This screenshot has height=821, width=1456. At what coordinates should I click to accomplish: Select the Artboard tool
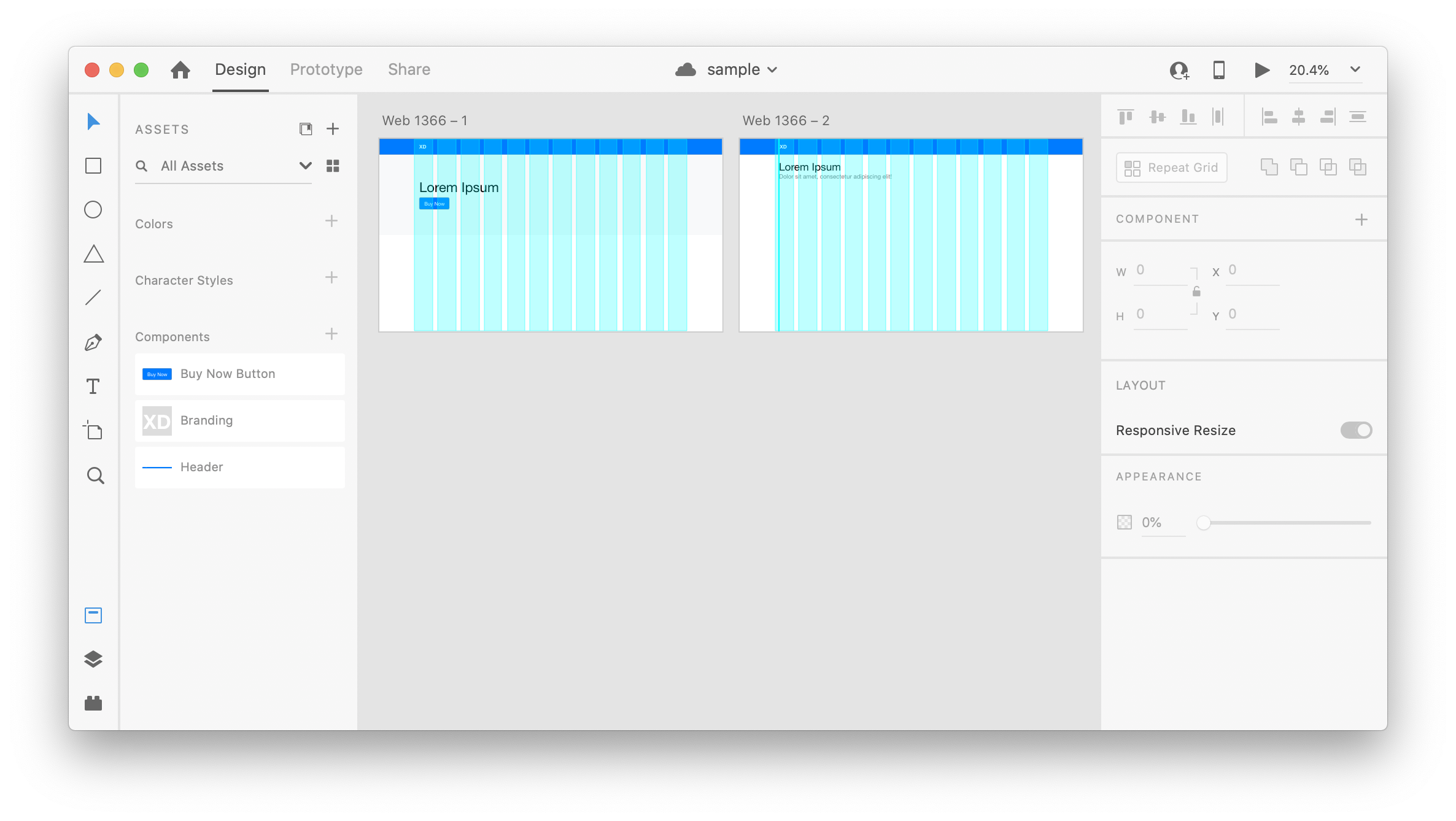click(93, 431)
